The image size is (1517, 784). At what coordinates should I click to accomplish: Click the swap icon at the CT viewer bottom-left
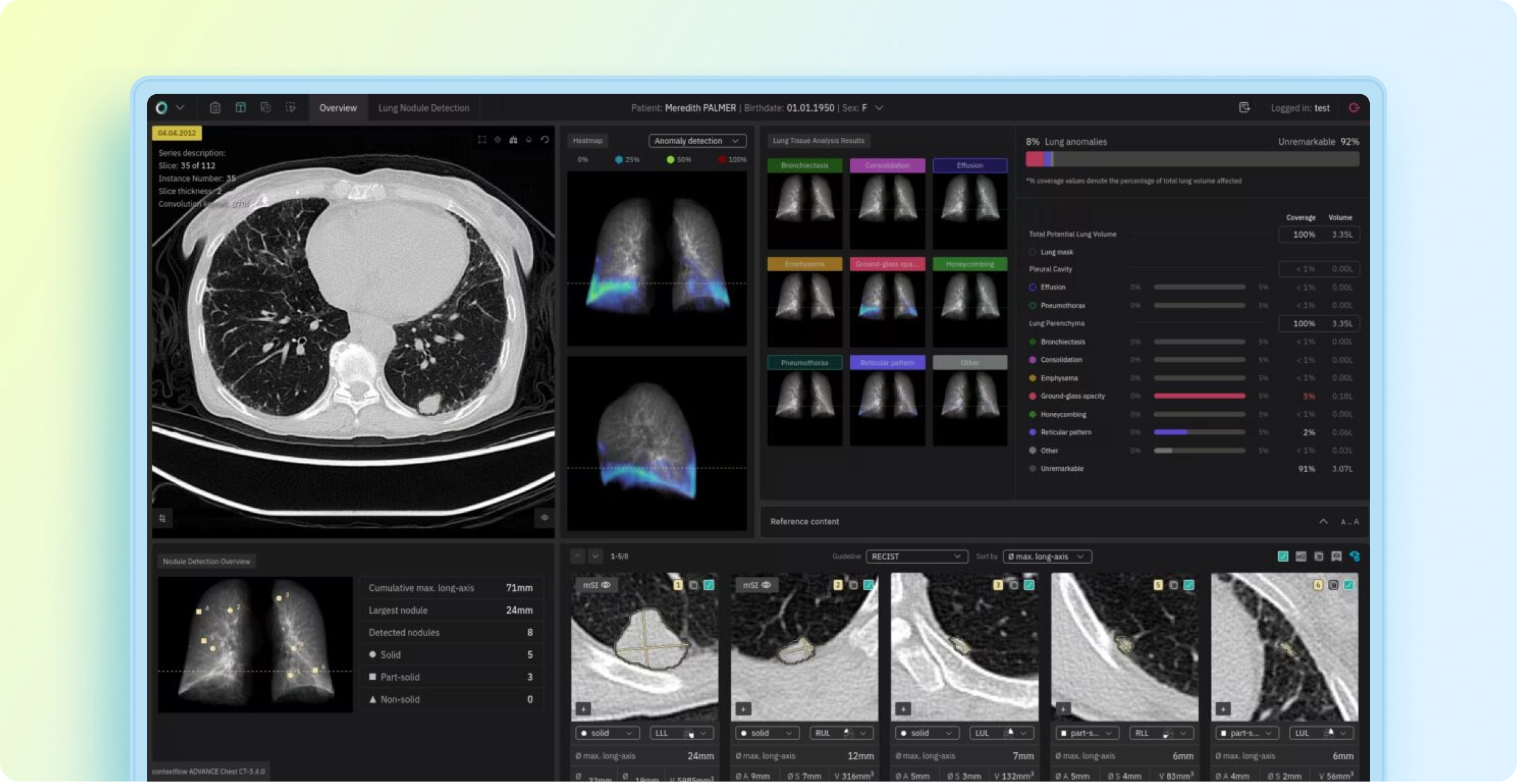162,518
